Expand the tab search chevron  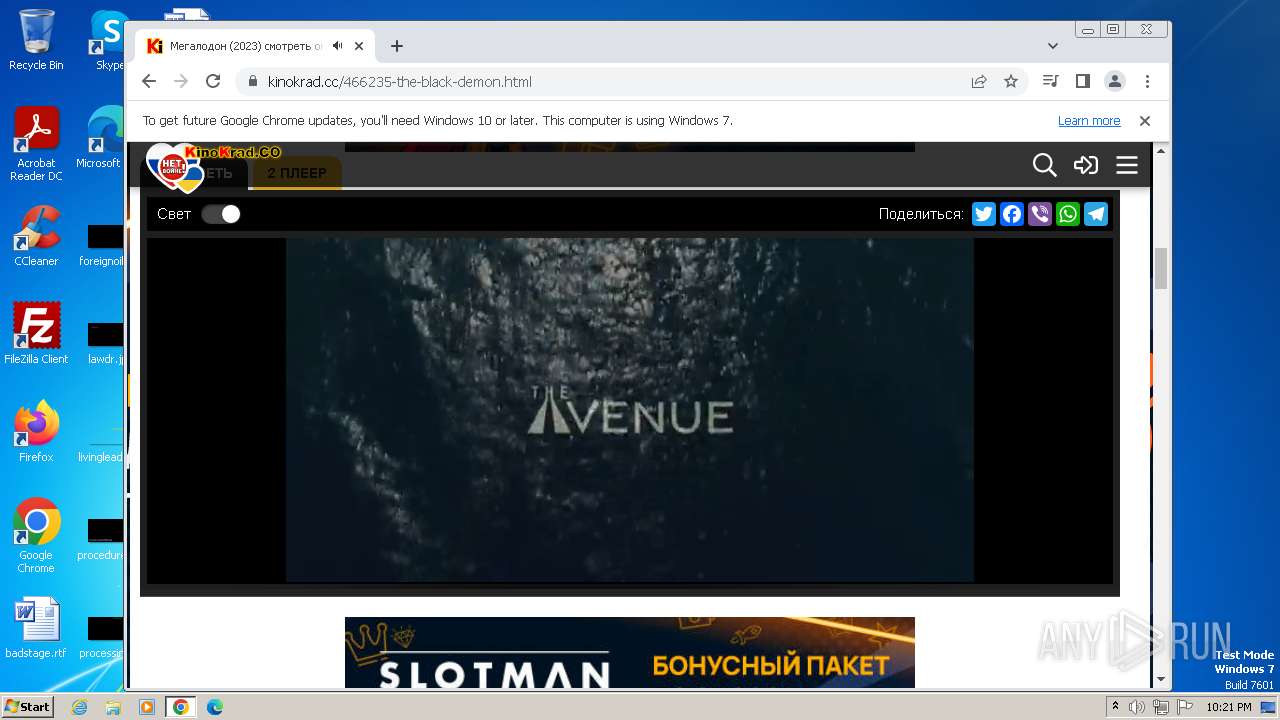coord(1053,46)
